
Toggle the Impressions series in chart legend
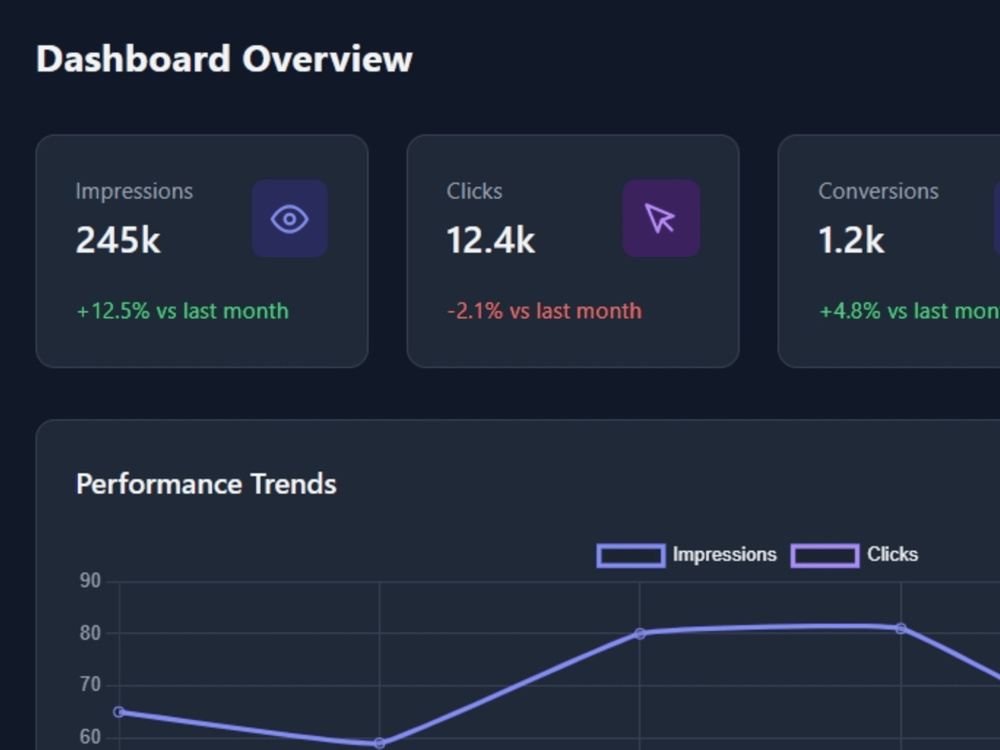coord(686,555)
